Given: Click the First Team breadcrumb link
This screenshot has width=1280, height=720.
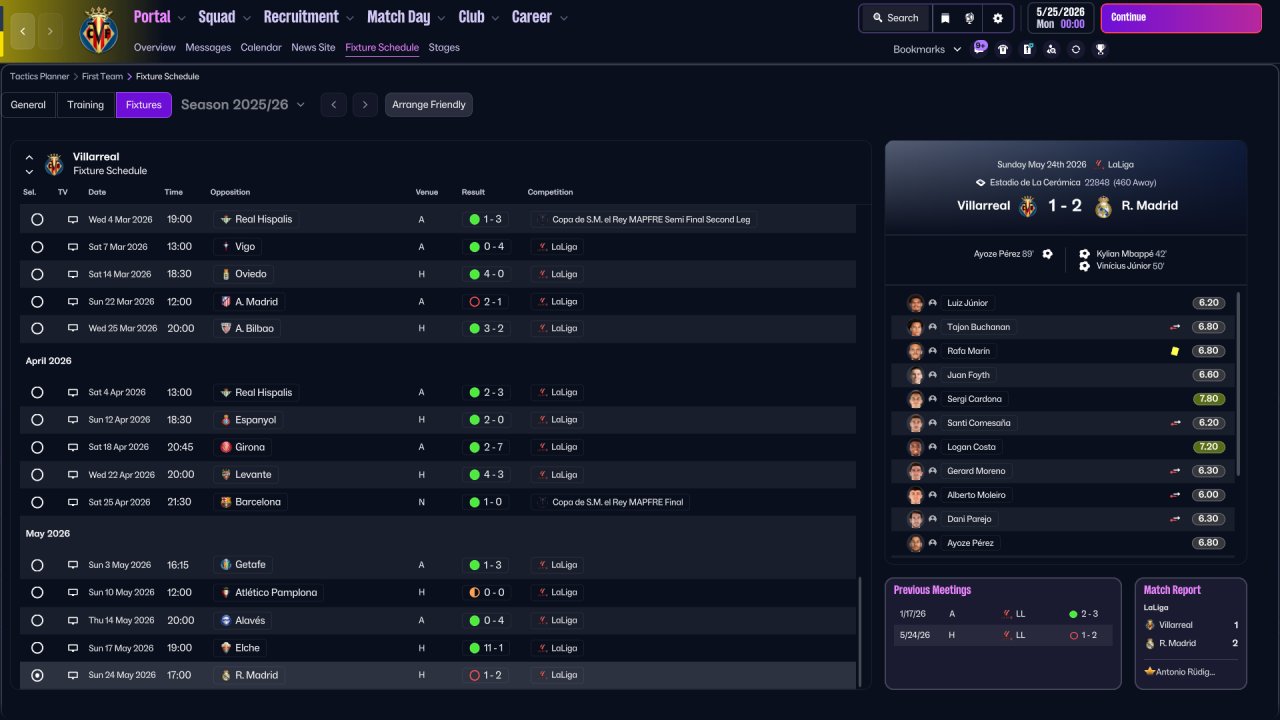Looking at the screenshot, I should click(103, 76).
